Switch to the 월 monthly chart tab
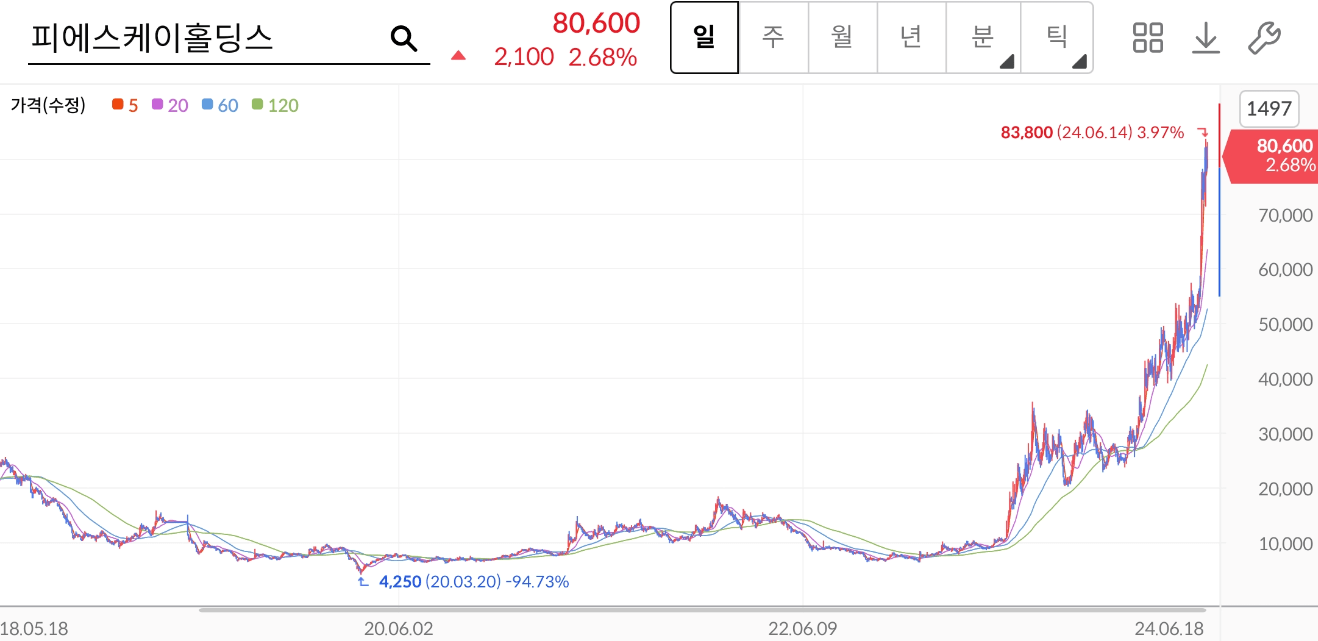 pos(842,37)
